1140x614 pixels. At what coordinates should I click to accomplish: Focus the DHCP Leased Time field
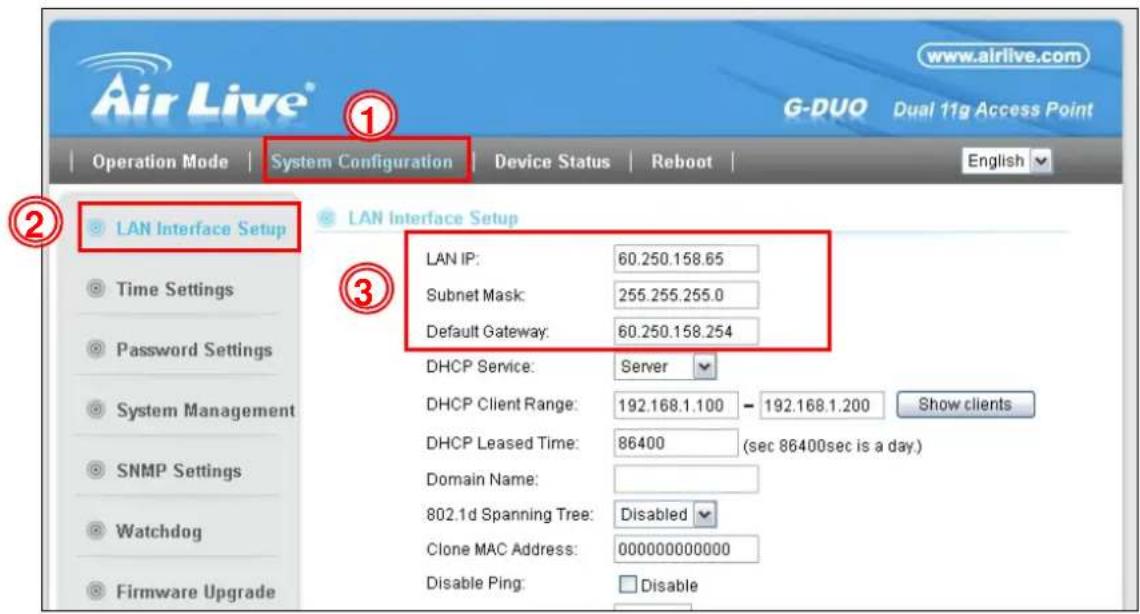point(675,443)
